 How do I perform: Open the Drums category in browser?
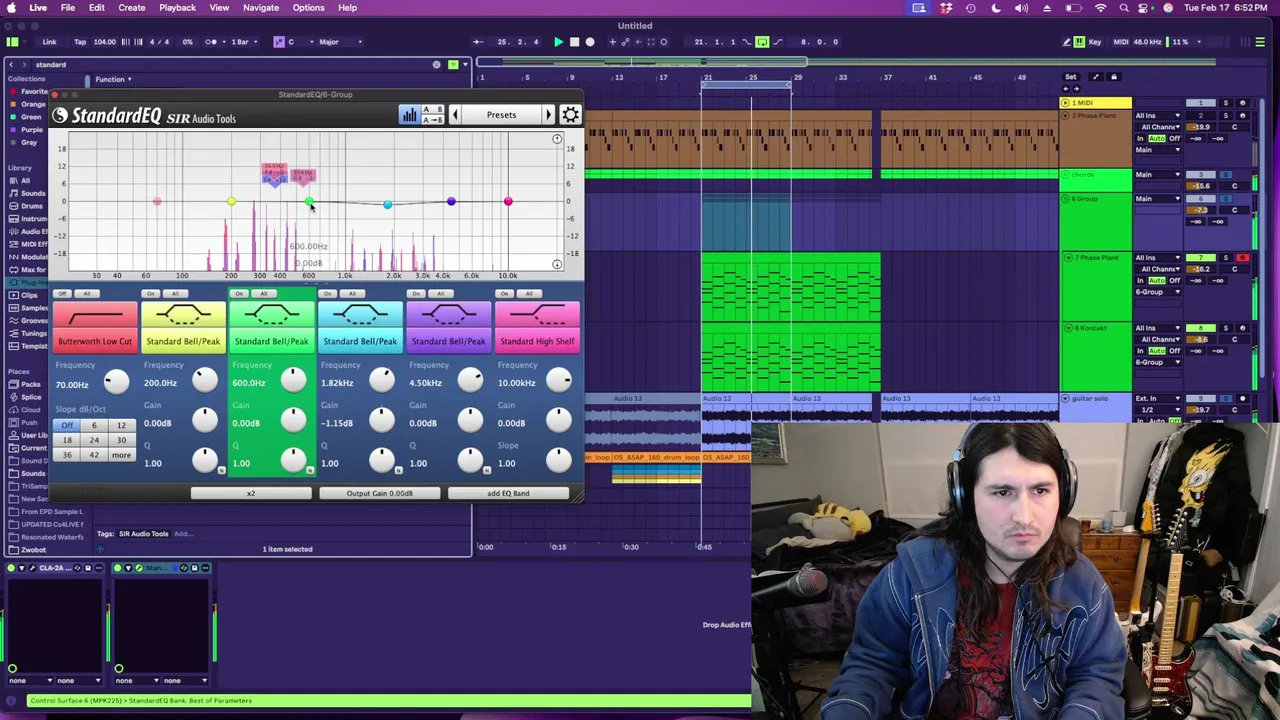point(32,206)
